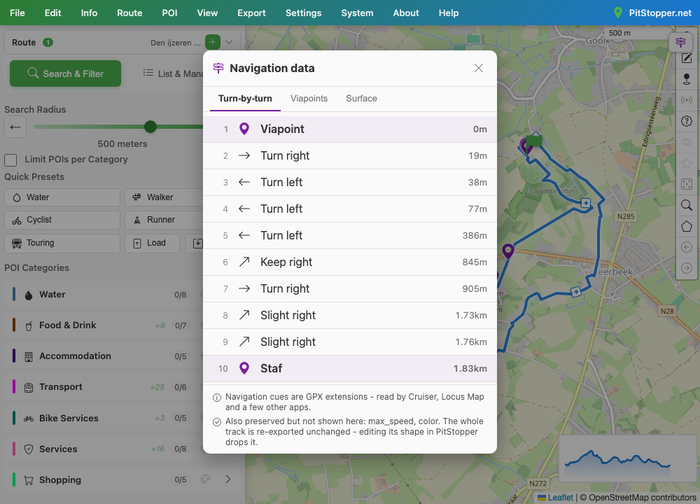
Task: Switch to the Surface tab
Action: coord(361,99)
